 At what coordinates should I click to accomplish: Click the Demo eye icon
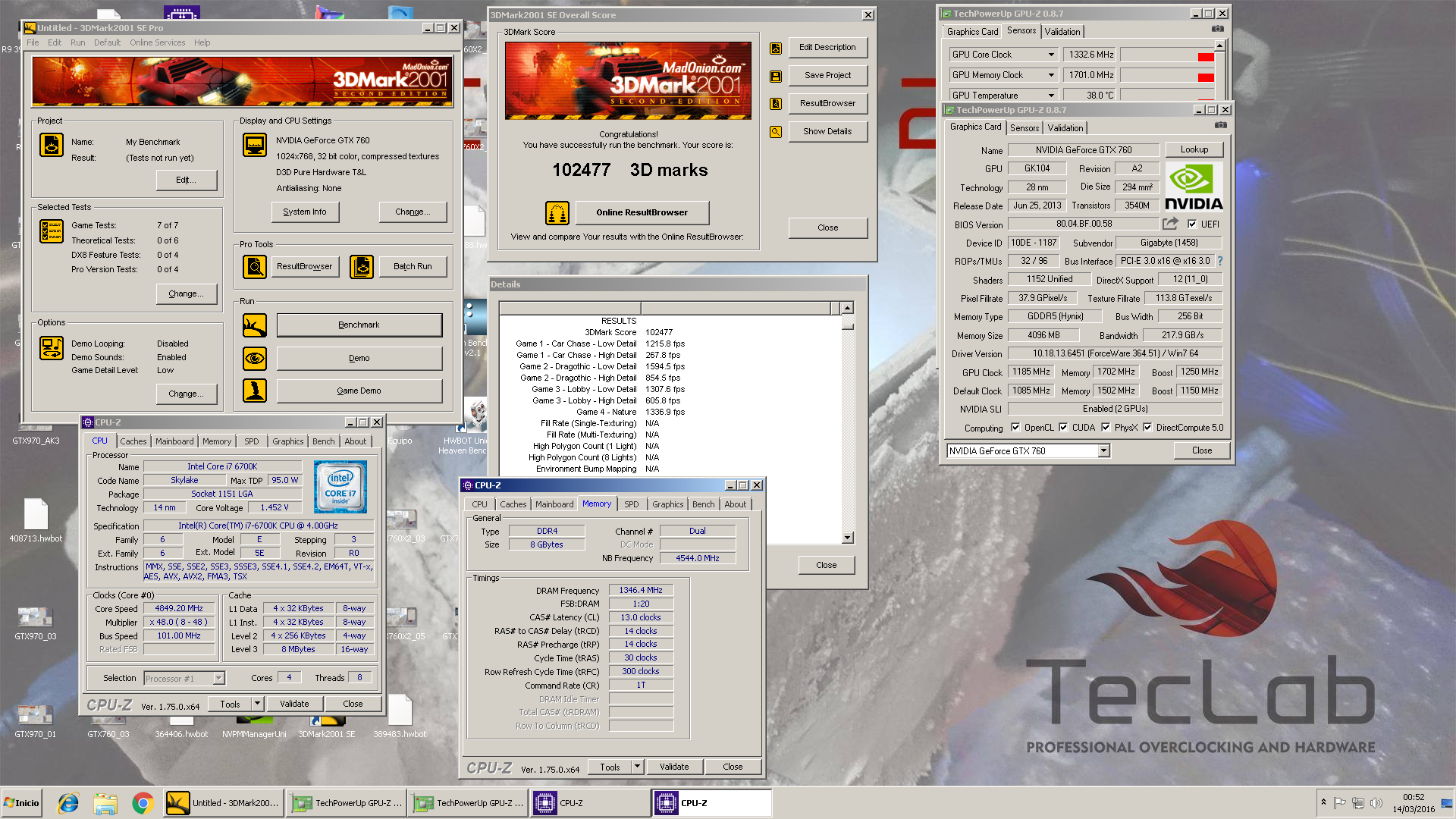255,358
